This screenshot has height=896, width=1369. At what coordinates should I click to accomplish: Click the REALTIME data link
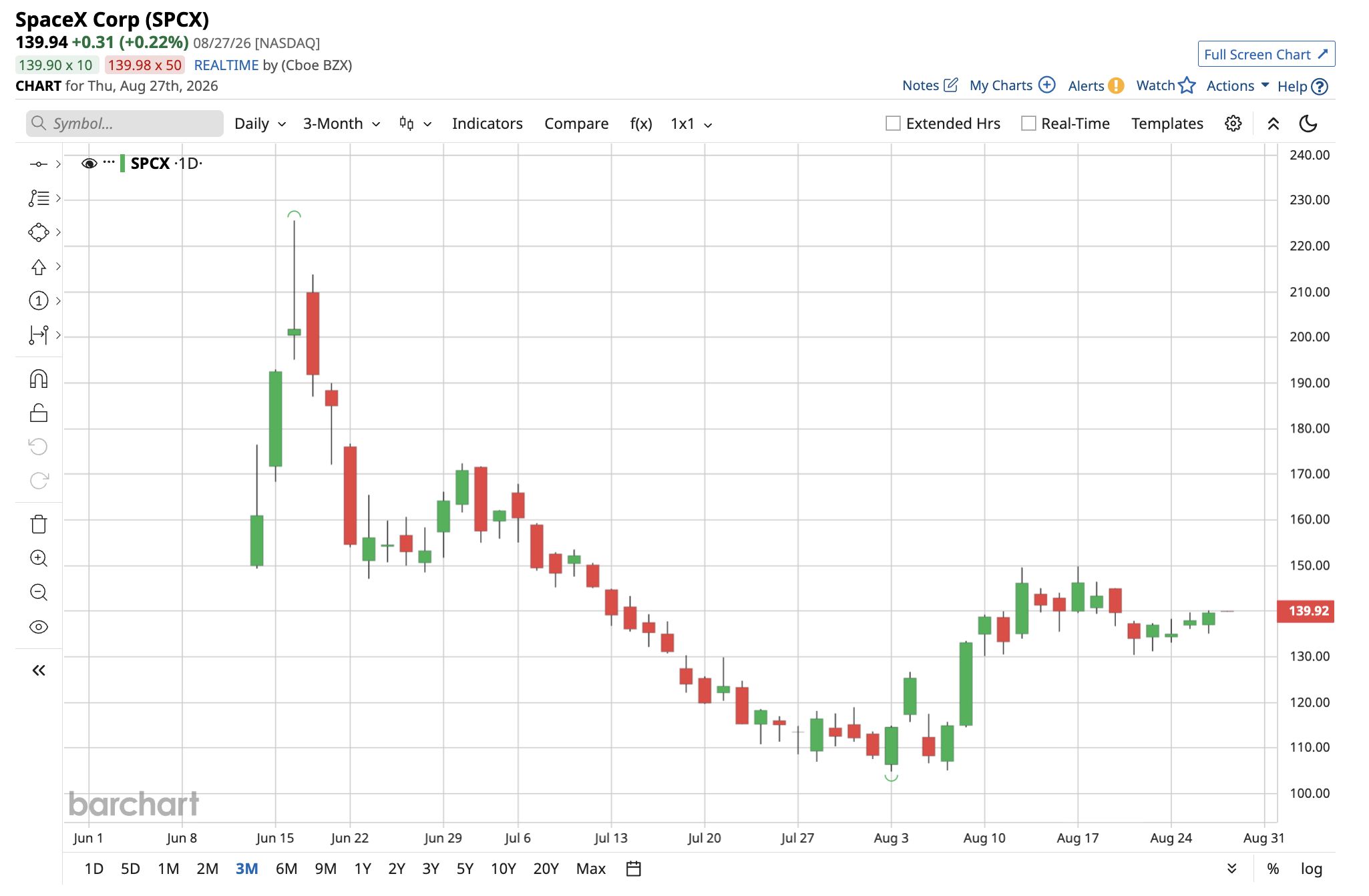[x=226, y=65]
